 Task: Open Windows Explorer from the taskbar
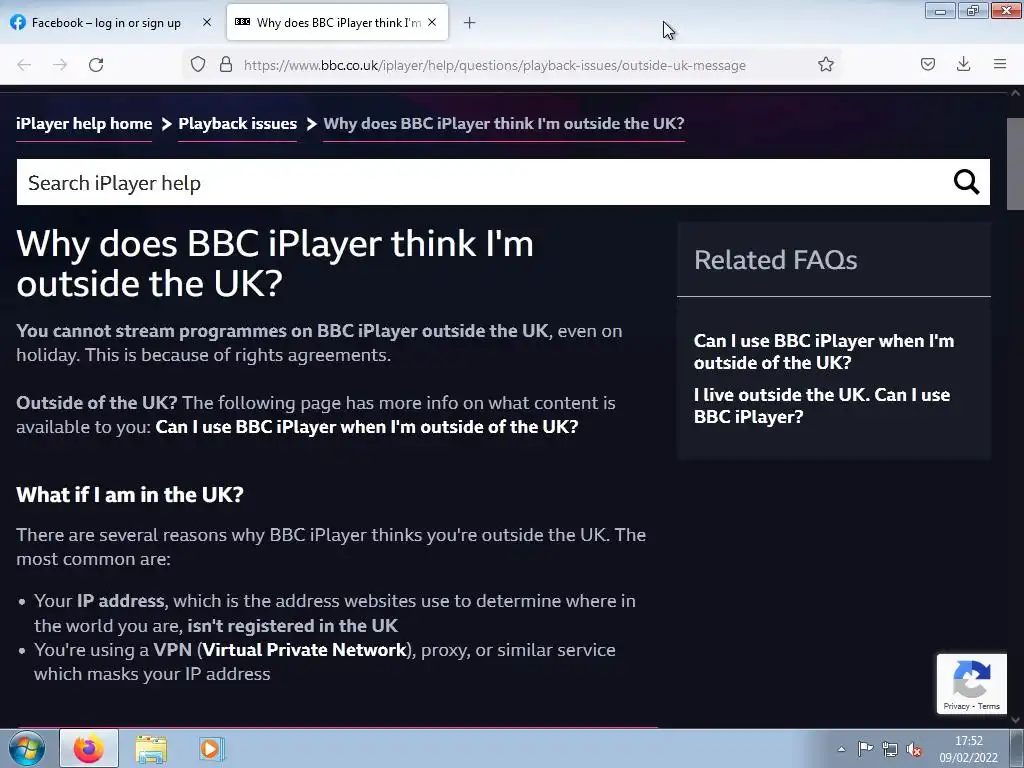pos(151,749)
